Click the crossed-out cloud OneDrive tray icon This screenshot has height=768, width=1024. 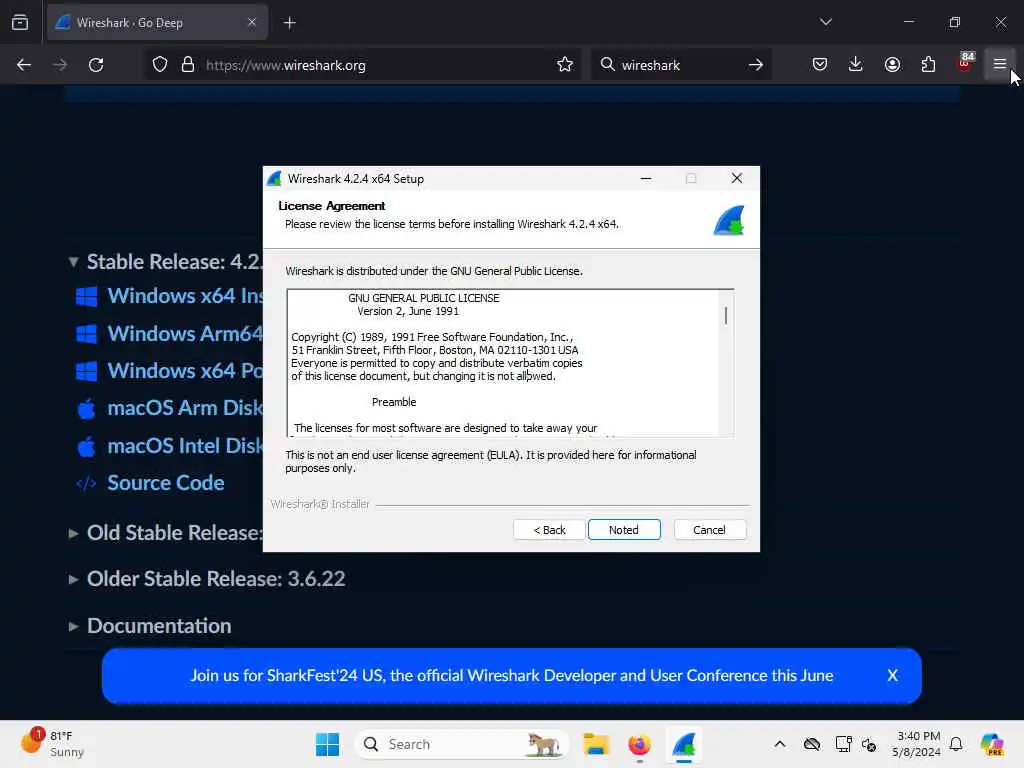pos(812,744)
